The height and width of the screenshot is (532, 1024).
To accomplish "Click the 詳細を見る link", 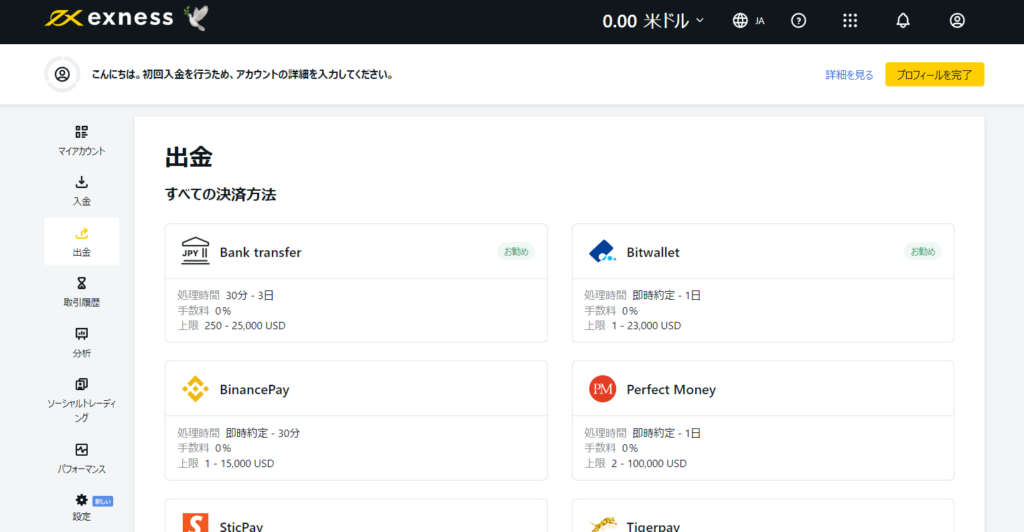I will [x=849, y=75].
